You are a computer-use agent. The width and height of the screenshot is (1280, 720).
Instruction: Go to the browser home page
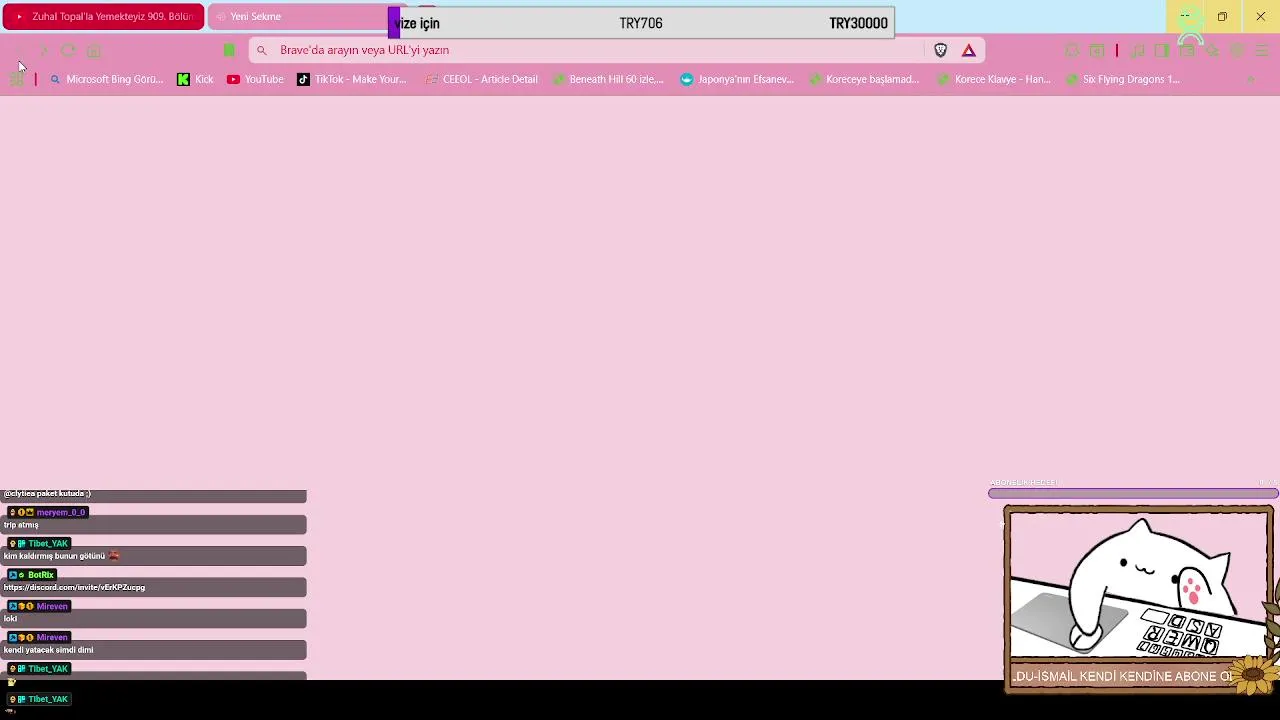click(x=94, y=50)
